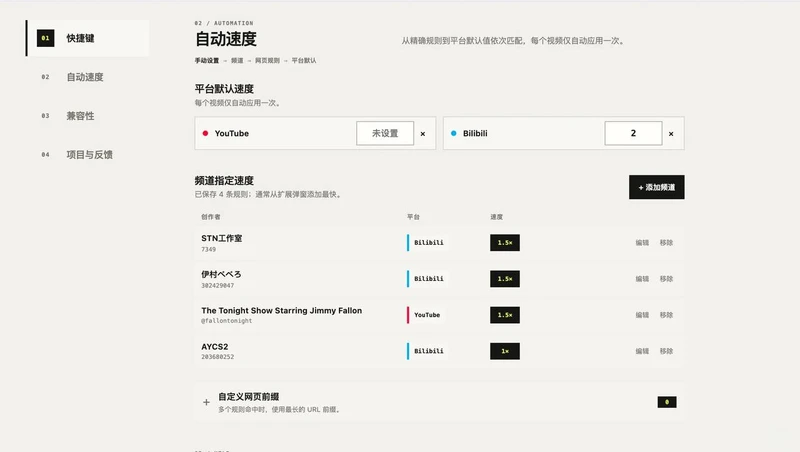The width and height of the screenshot is (800, 452).
Task: Click the Bilibili platform tag for STN工作室
Action: 428,243
